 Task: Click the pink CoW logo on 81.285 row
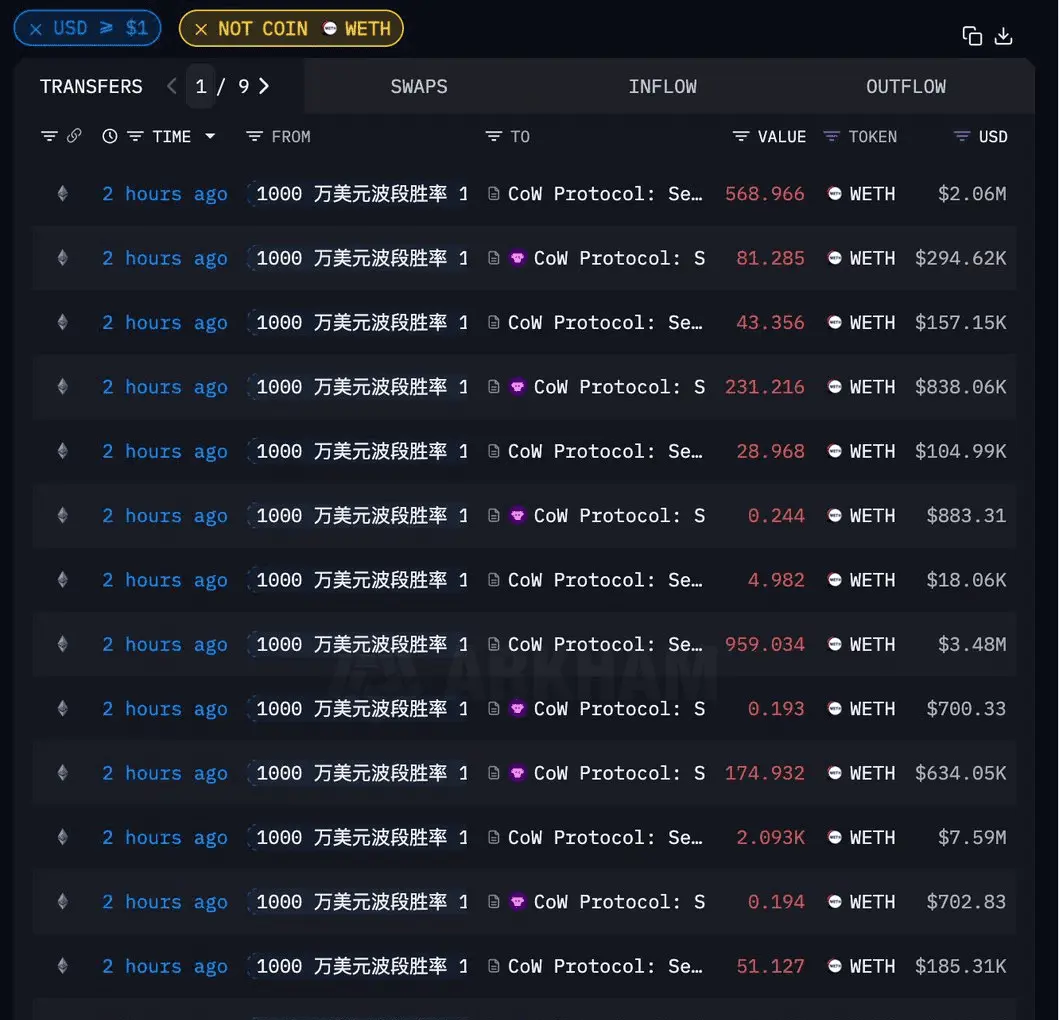pos(517,258)
